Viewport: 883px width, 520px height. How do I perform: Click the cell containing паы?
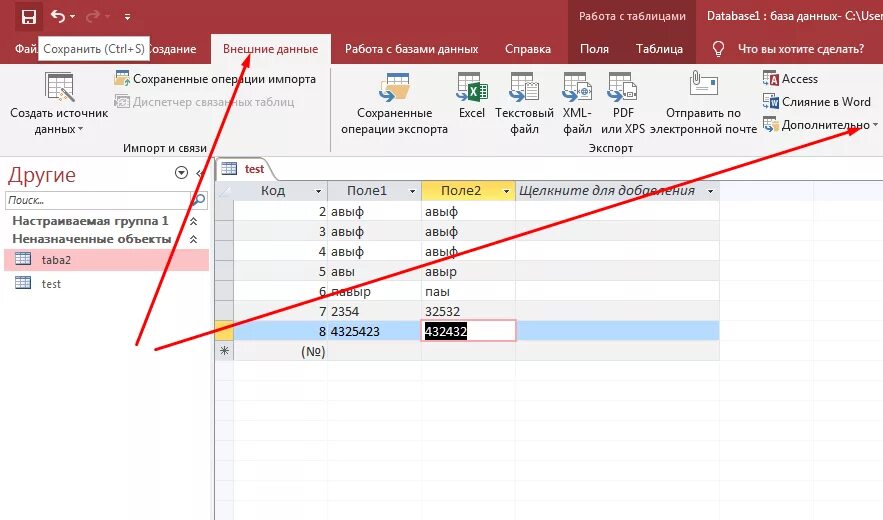pyautogui.click(x=469, y=291)
